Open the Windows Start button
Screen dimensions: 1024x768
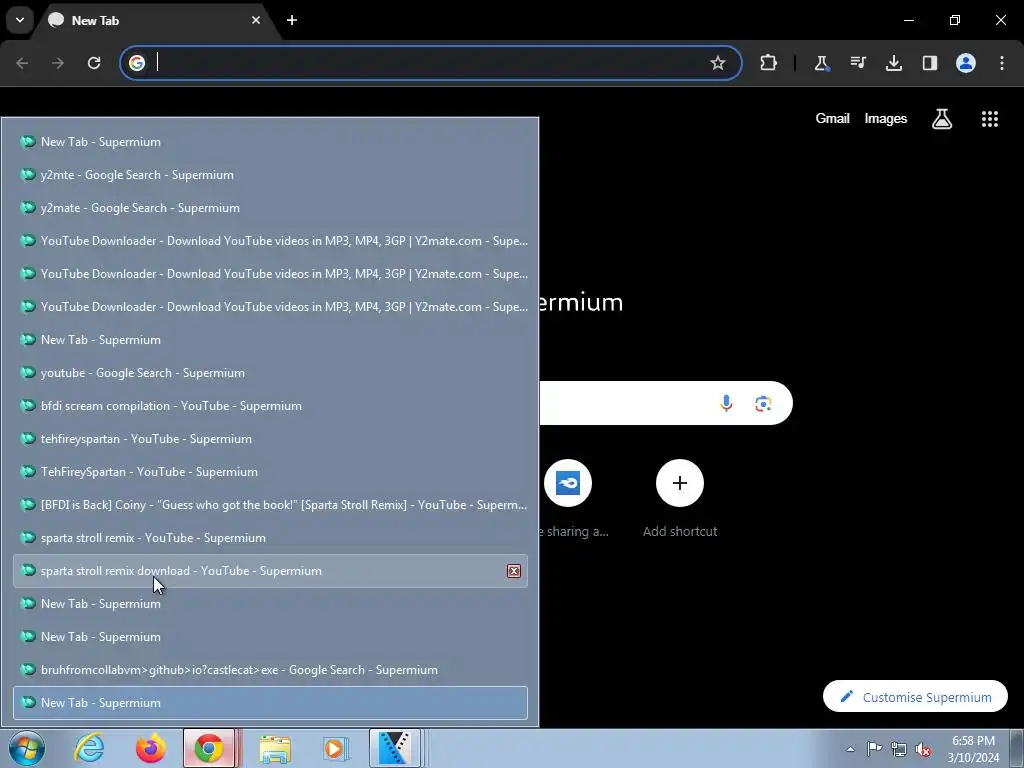[27, 748]
